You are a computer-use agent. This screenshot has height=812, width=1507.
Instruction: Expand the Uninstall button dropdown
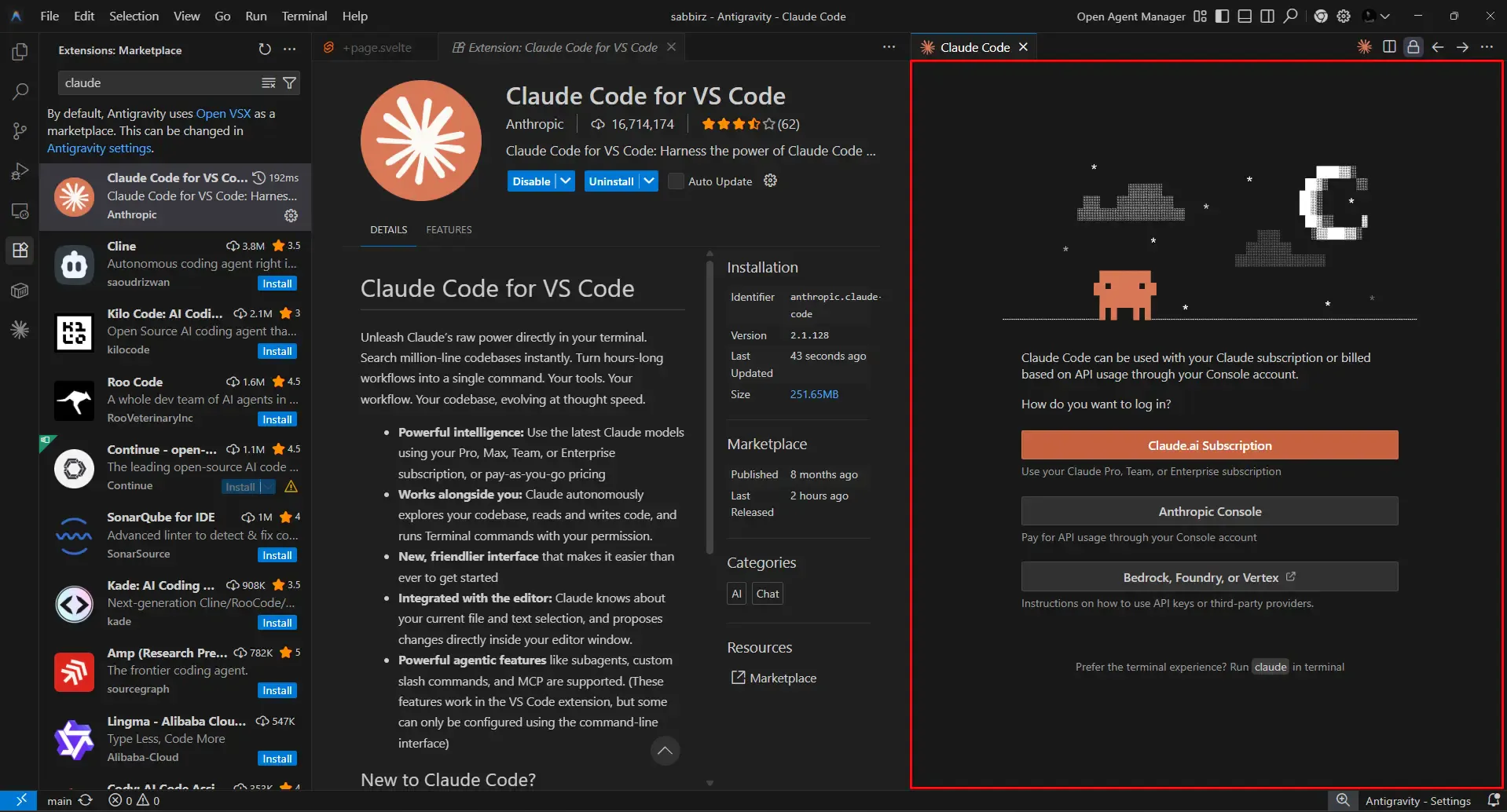649,181
